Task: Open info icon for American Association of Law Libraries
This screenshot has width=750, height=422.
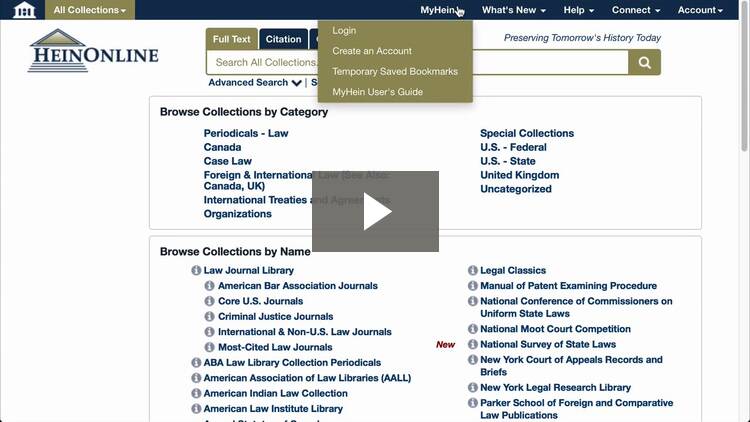Action: click(196, 378)
